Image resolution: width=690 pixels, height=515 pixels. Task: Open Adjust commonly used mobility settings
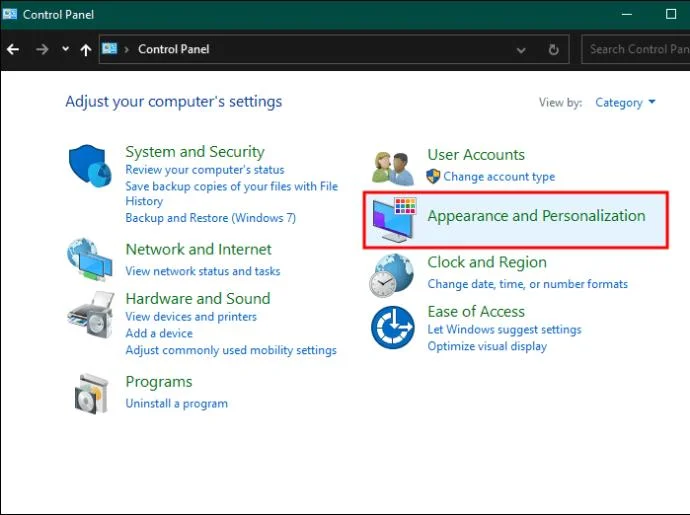231,350
